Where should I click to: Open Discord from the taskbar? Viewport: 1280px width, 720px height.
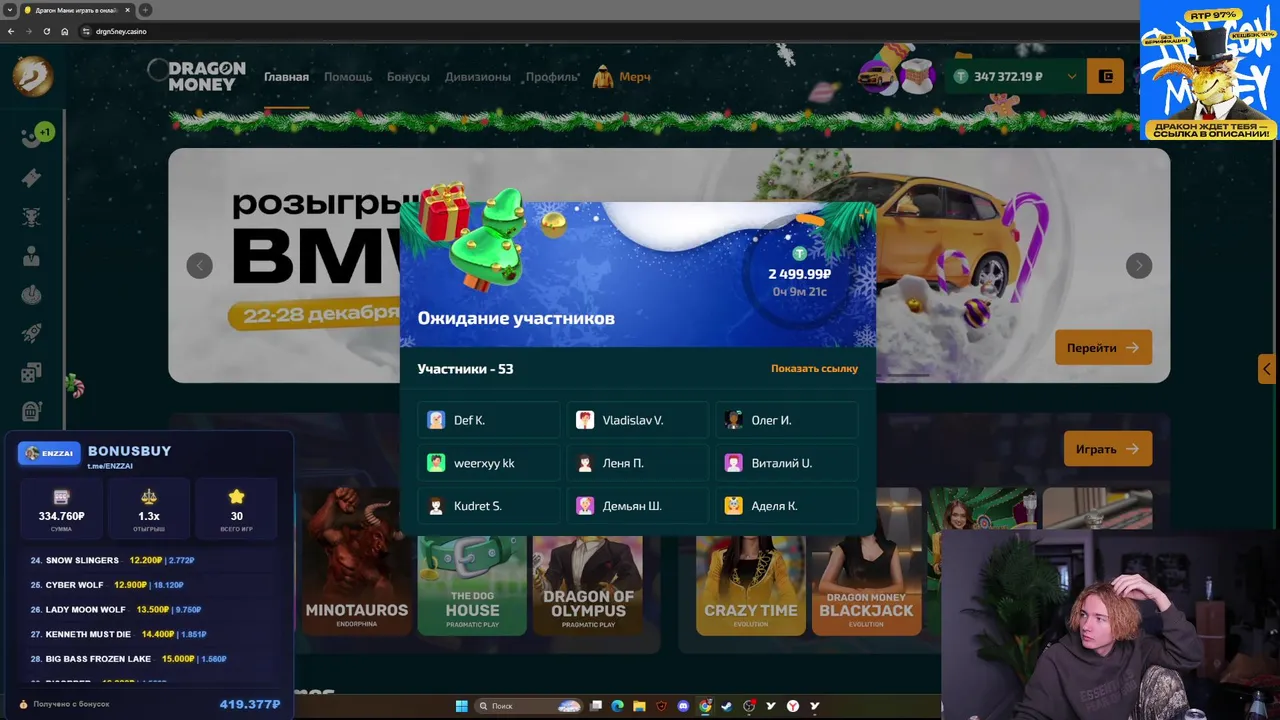(x=683, y=706)
